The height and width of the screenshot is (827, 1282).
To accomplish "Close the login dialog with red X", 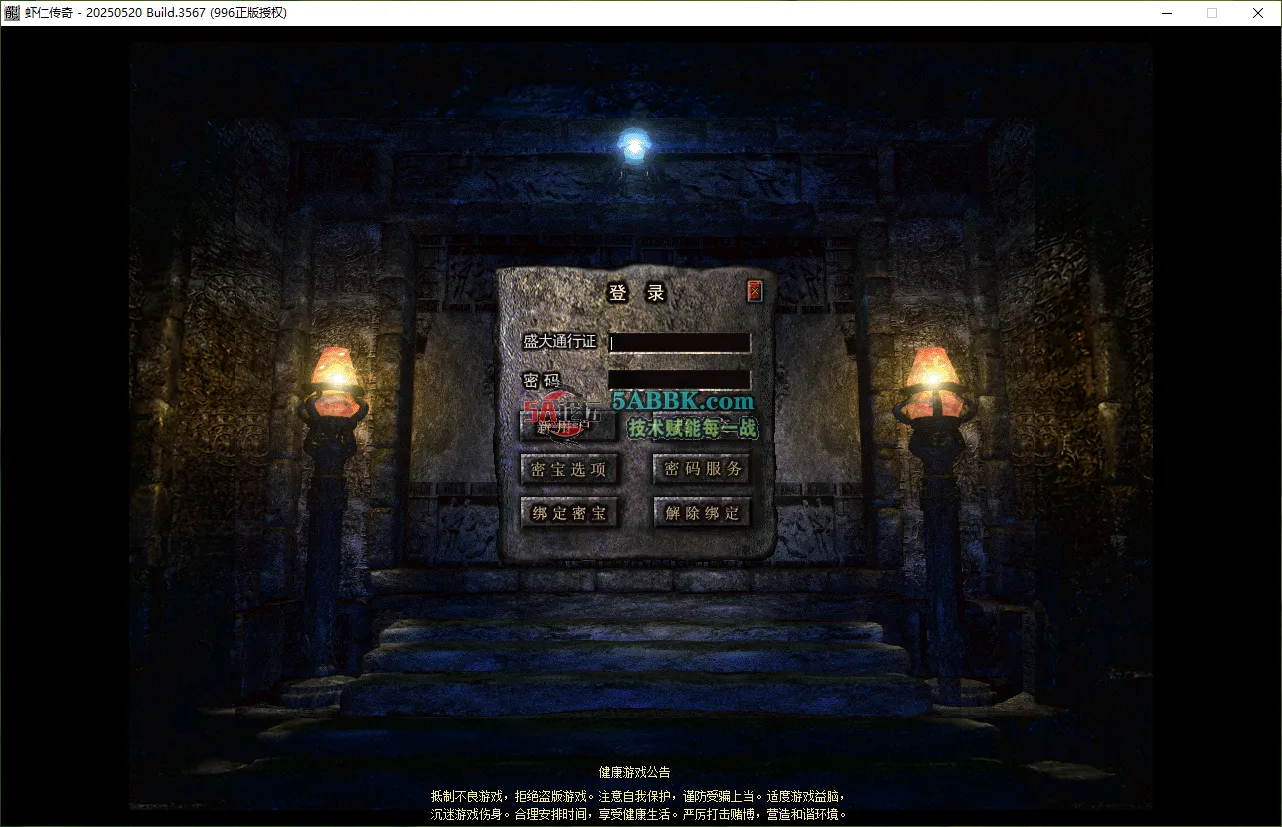I will [x=755, y=291].
